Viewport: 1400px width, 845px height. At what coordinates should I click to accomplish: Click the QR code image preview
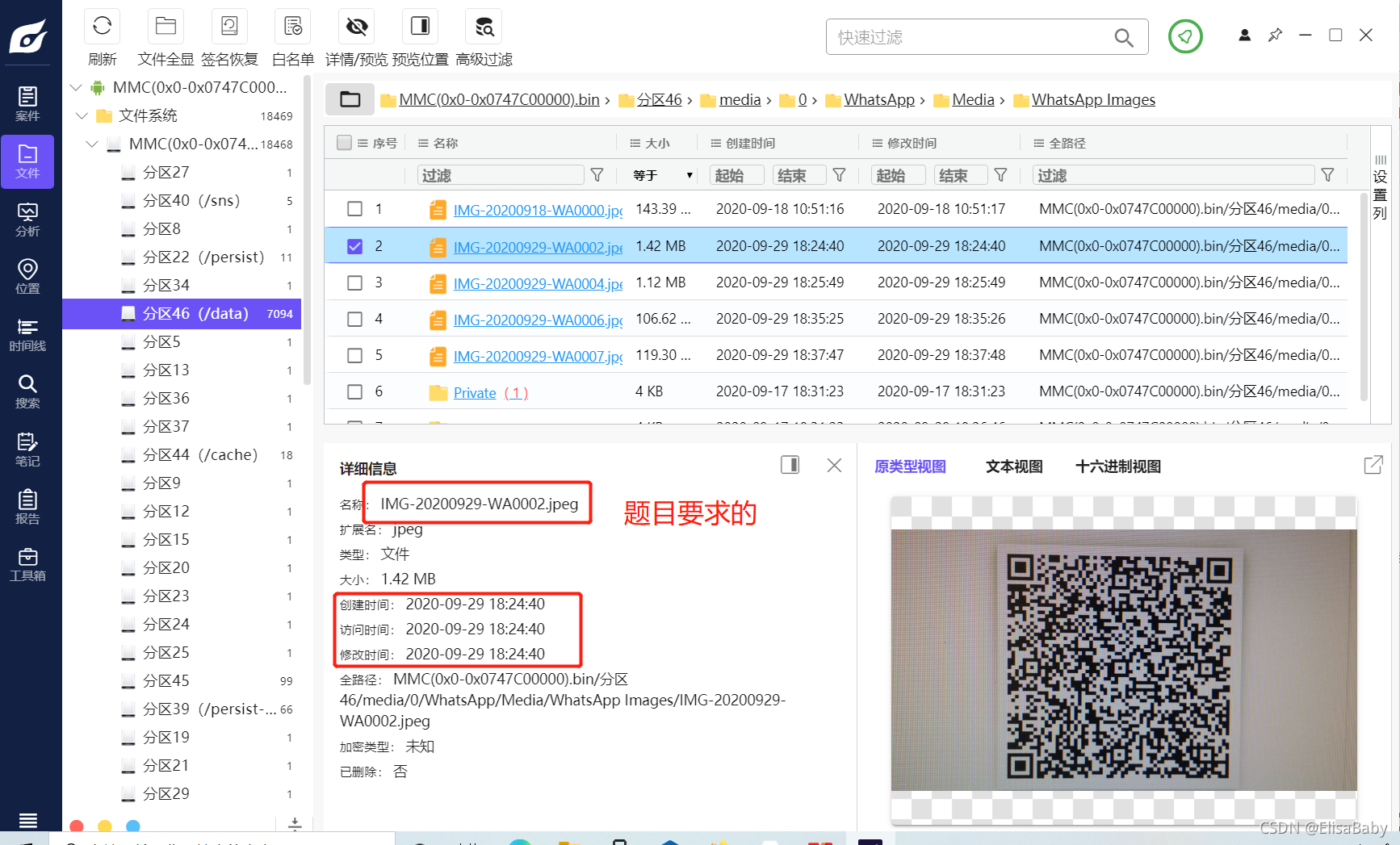[x=1123, y=659]
